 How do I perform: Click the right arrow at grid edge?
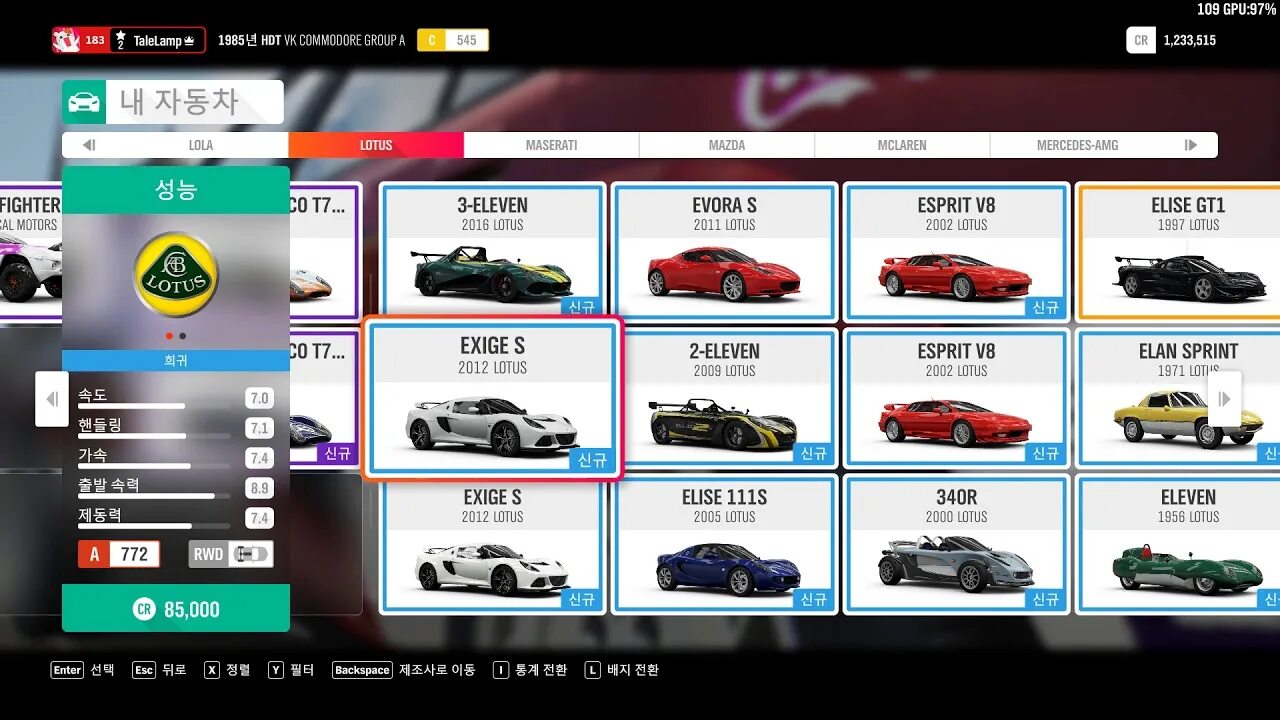point(1224,399)
